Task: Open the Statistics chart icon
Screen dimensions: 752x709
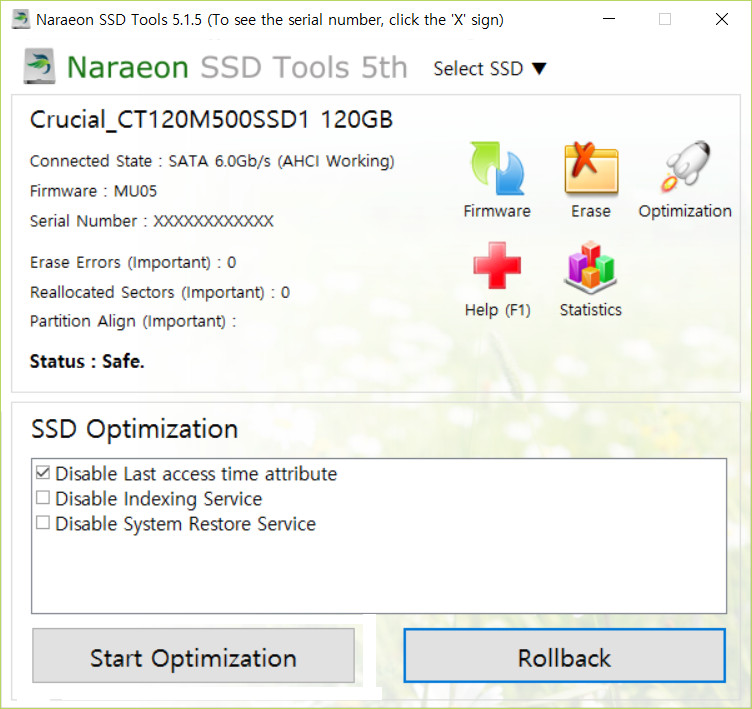Action: (590, 267)
